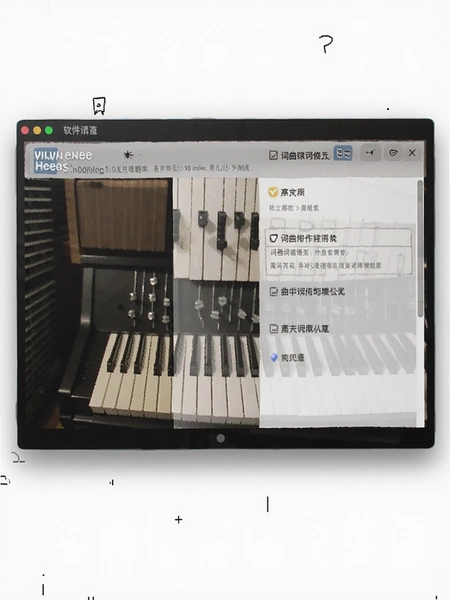This screenshot has width=450, height=600.
Task: Click the eye-shaped view button in toolbar
Action: pos(393,153)
